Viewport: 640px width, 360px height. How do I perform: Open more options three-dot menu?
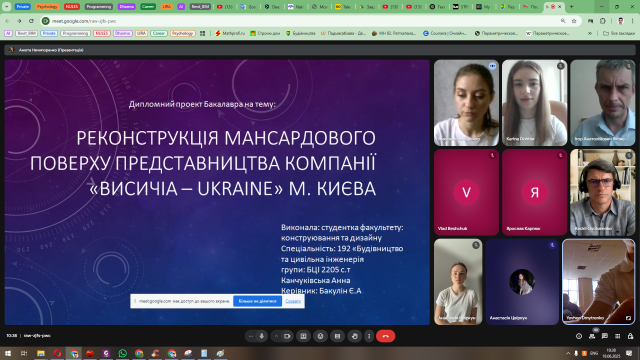tap(369, 336)
